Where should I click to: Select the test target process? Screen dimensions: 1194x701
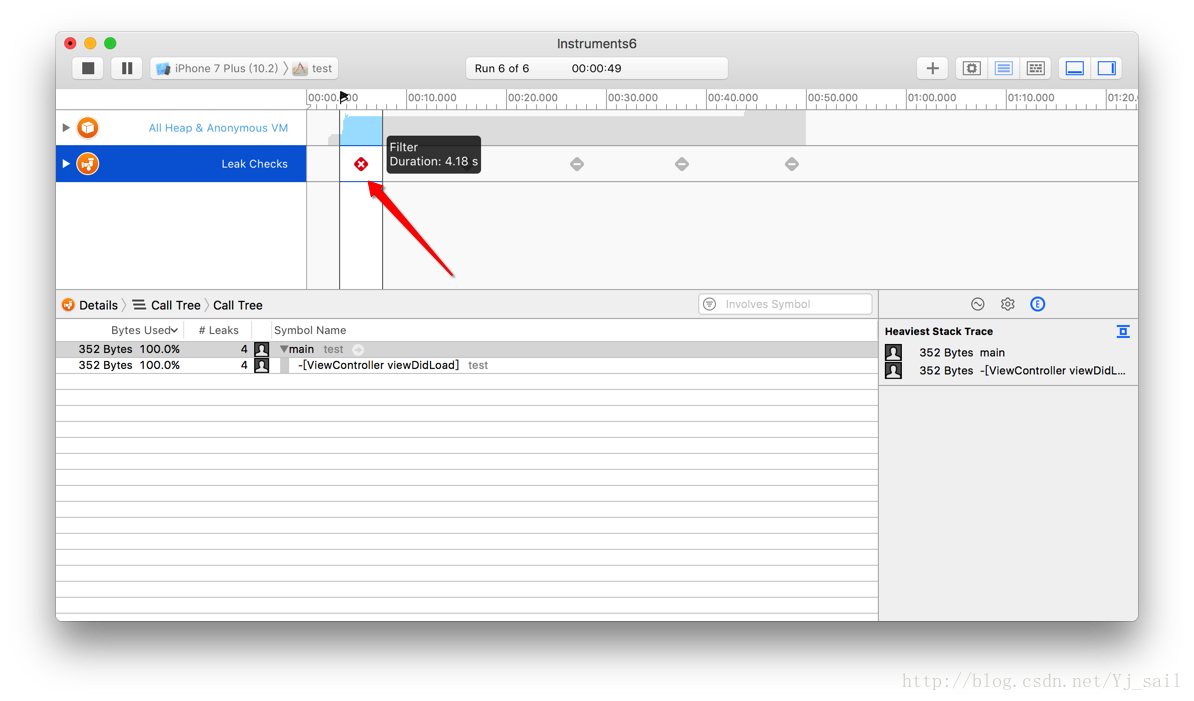point(313,69)
